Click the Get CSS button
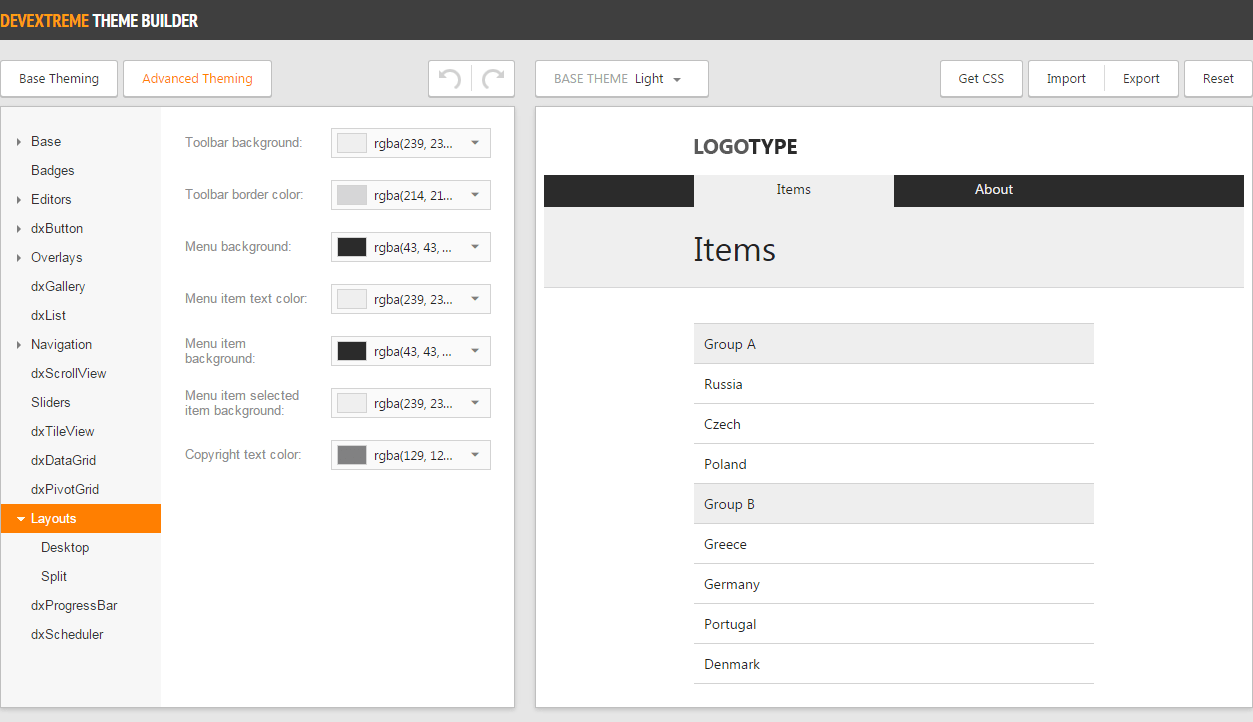Viewport: 1253px width, 722px height. (981, 79)
